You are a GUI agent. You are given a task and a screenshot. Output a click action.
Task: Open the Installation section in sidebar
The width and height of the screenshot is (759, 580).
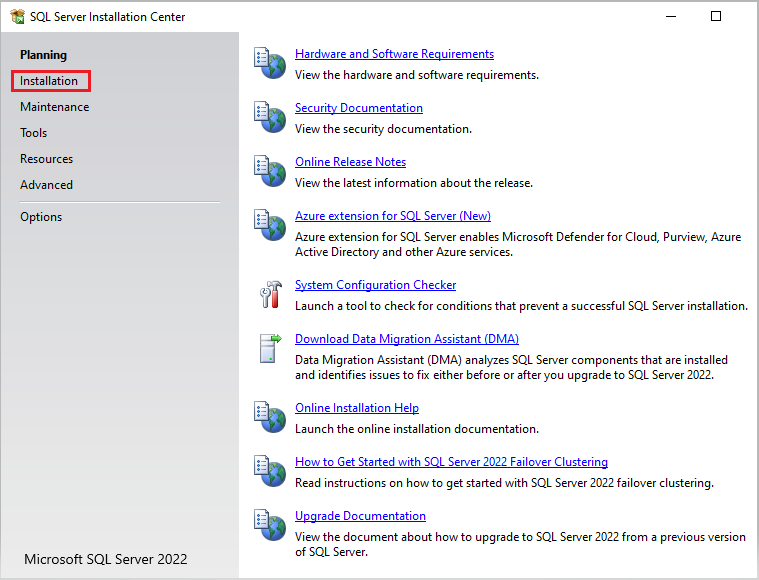click(49, 81)
